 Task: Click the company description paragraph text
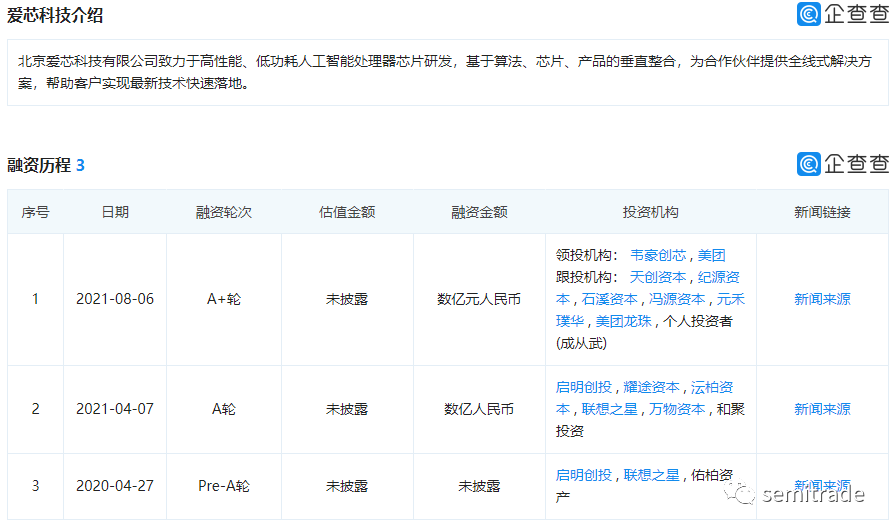pyautogui.click(x=445, y=72)
